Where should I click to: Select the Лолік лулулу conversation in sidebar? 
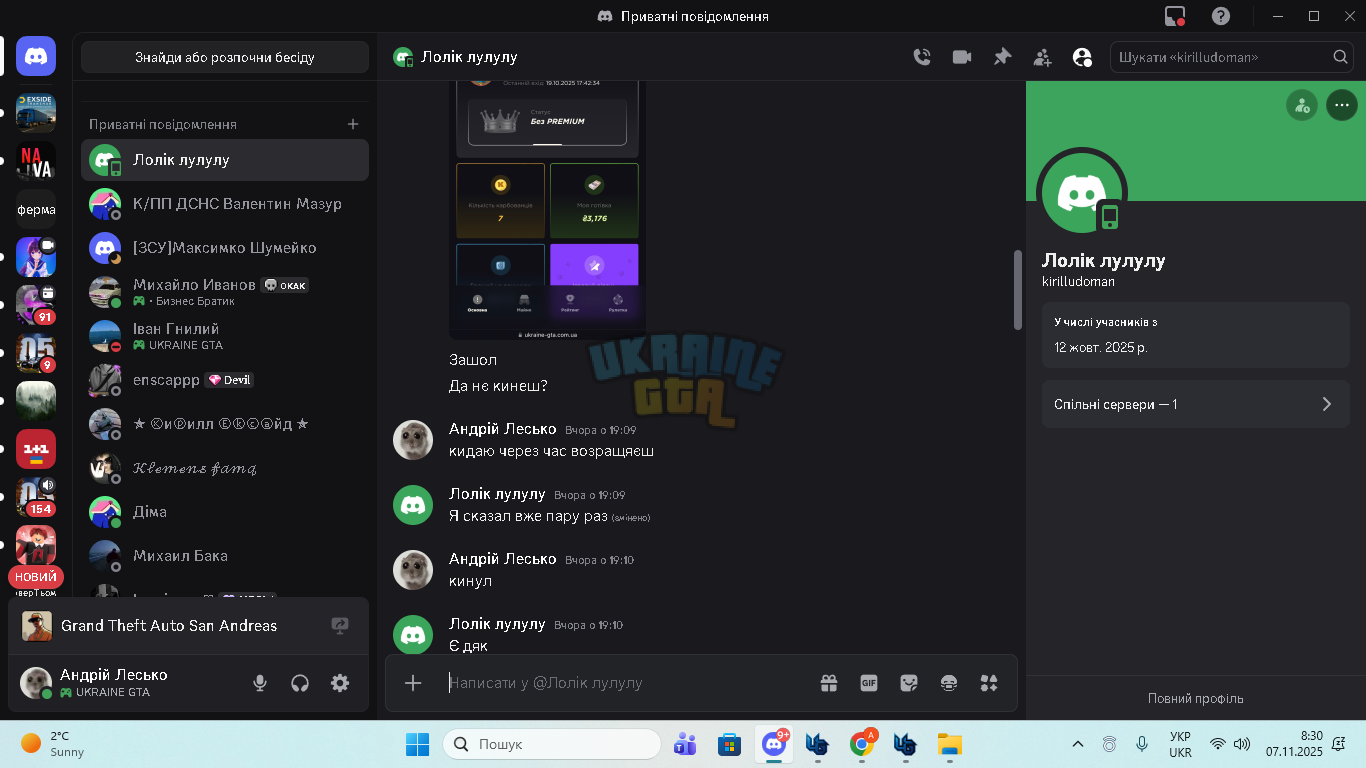click(x=225, y=160)
